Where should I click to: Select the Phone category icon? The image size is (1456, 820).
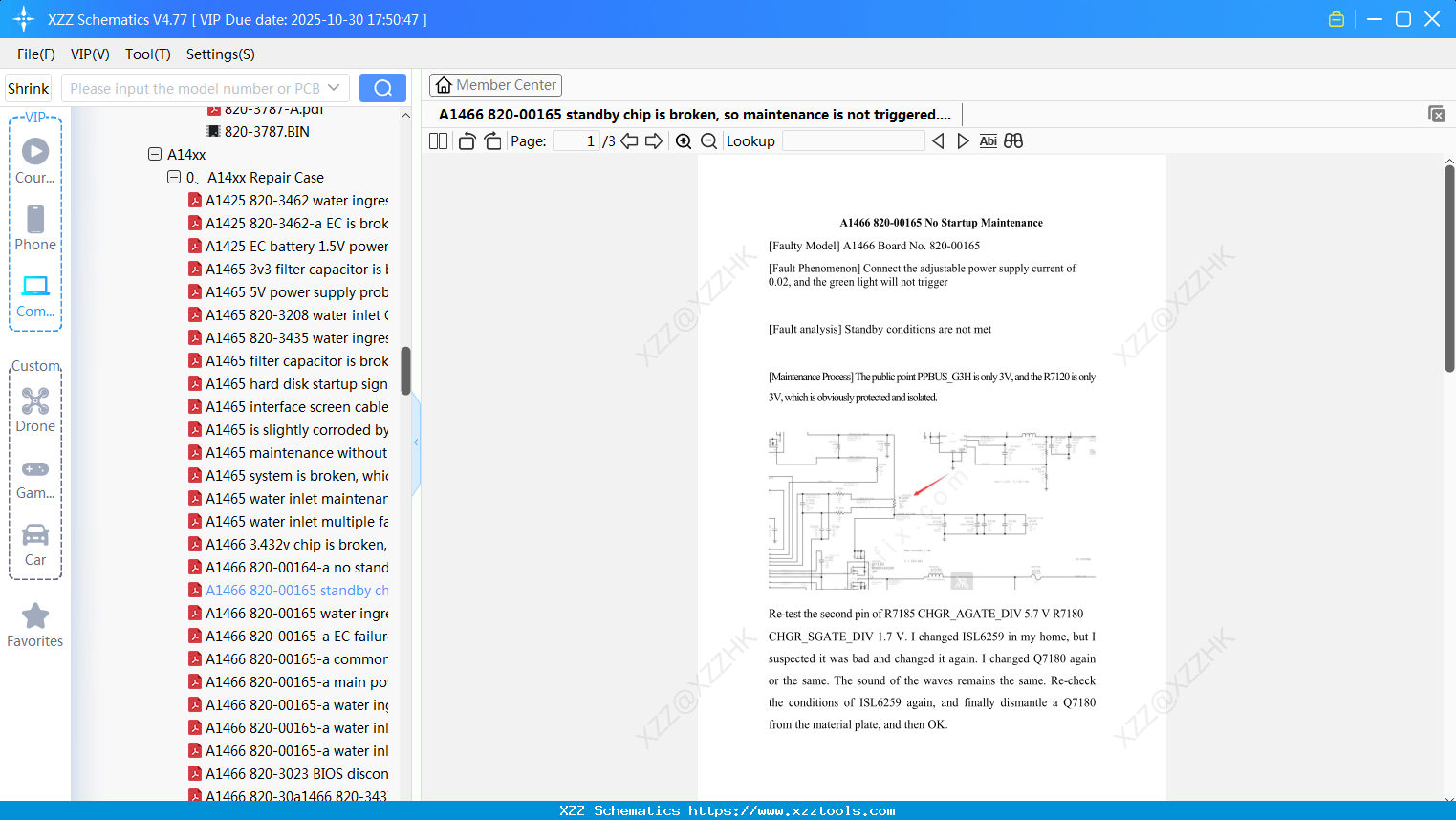pyautogui.click(x=35, y=227)
